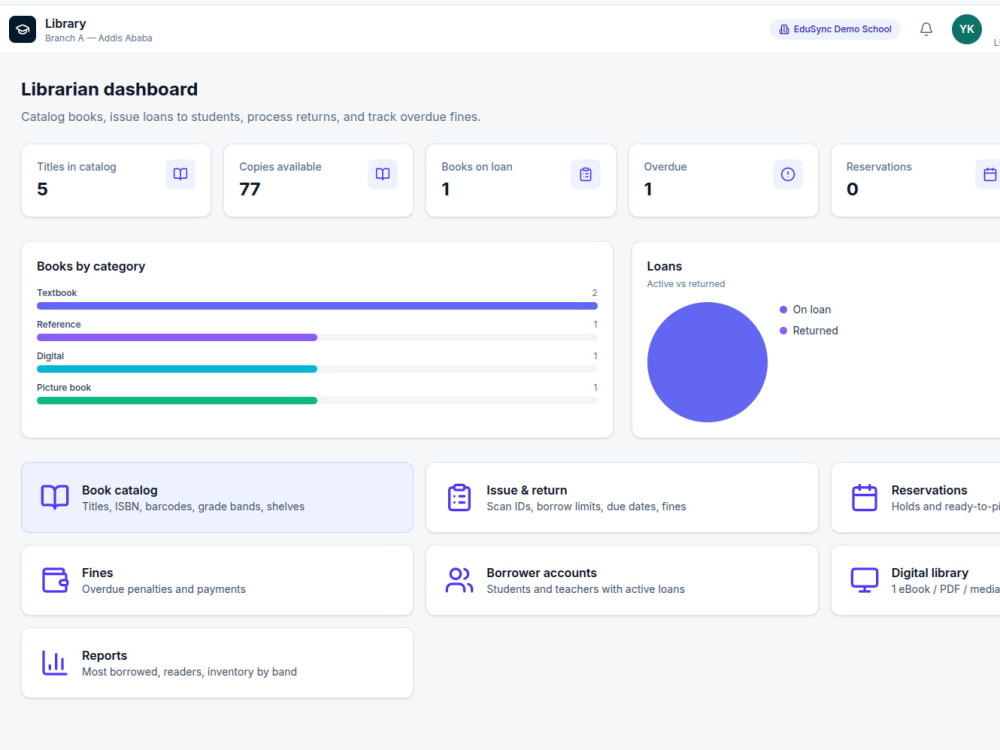Click the graduation cap Library logo
1000x750 pixels.
(x=22, y=29)
